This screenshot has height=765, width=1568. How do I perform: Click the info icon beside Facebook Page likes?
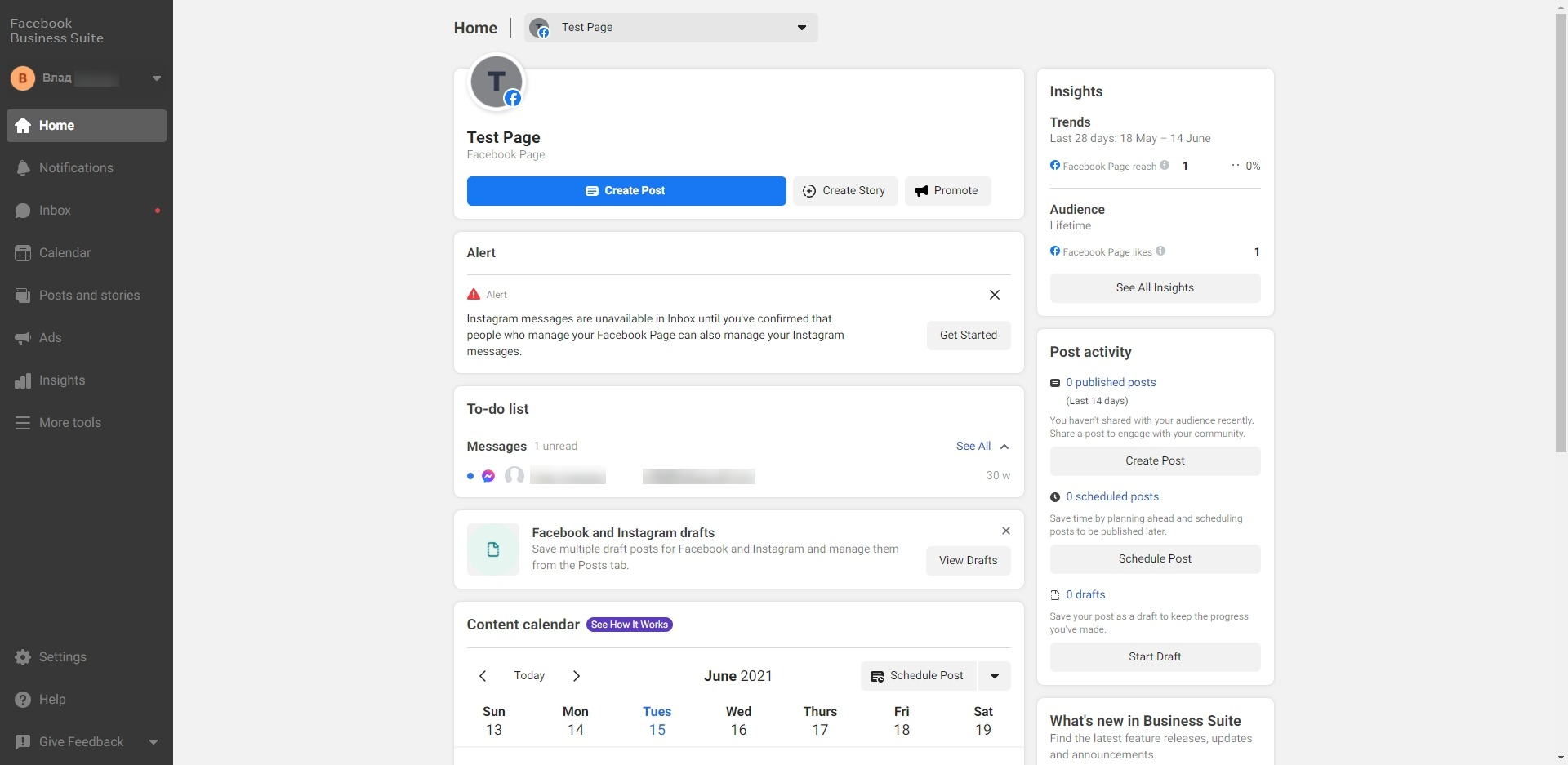coord(1160,251)
